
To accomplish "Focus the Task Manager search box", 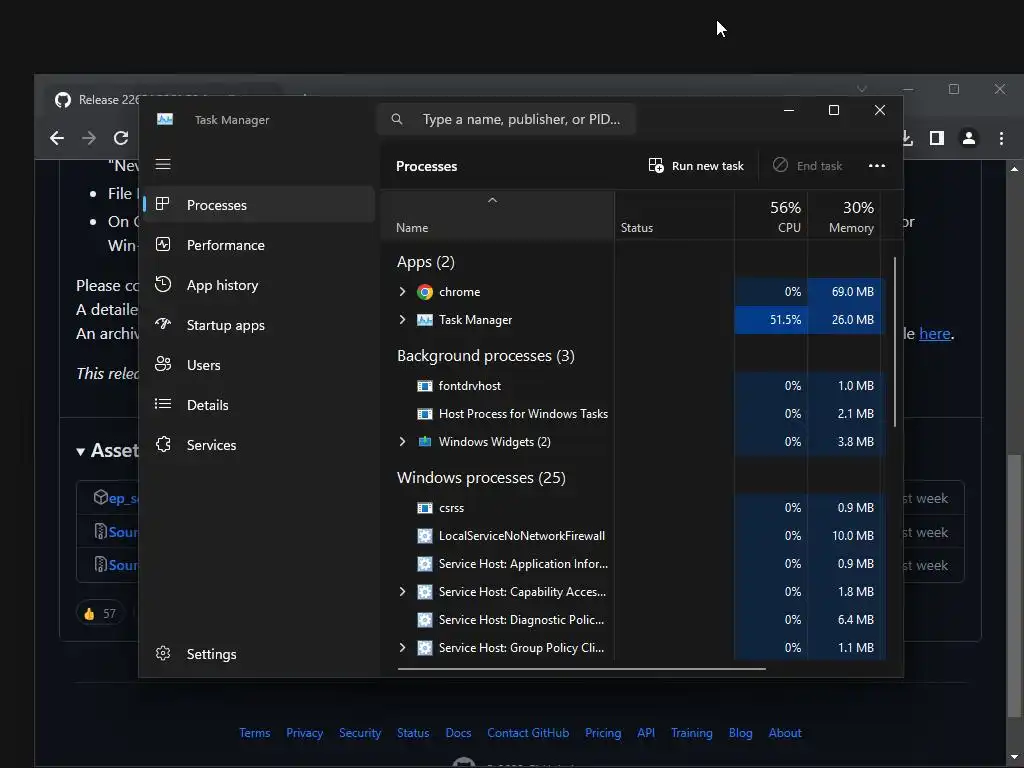I will 506,119.
